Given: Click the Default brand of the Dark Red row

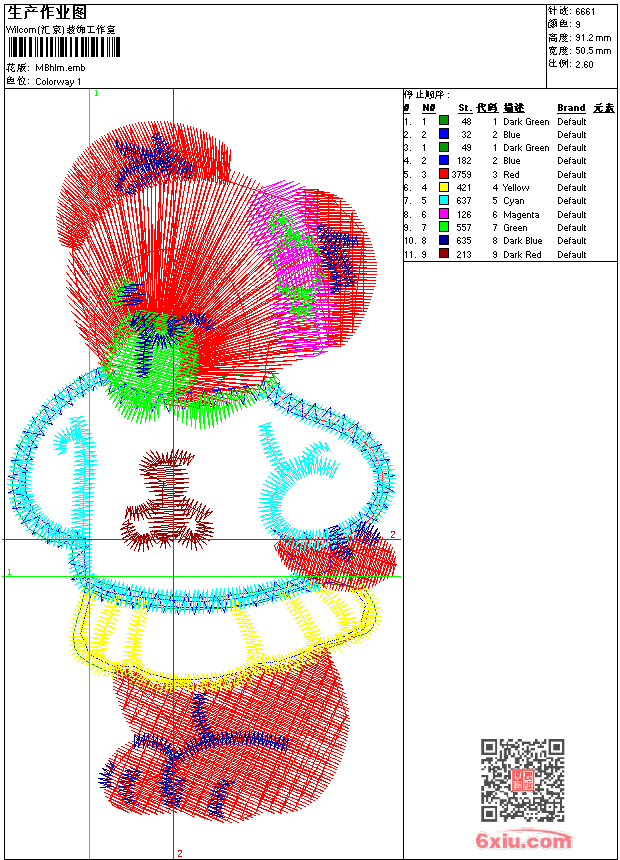Looking at the screenshot, I should (x=572, y=254).
